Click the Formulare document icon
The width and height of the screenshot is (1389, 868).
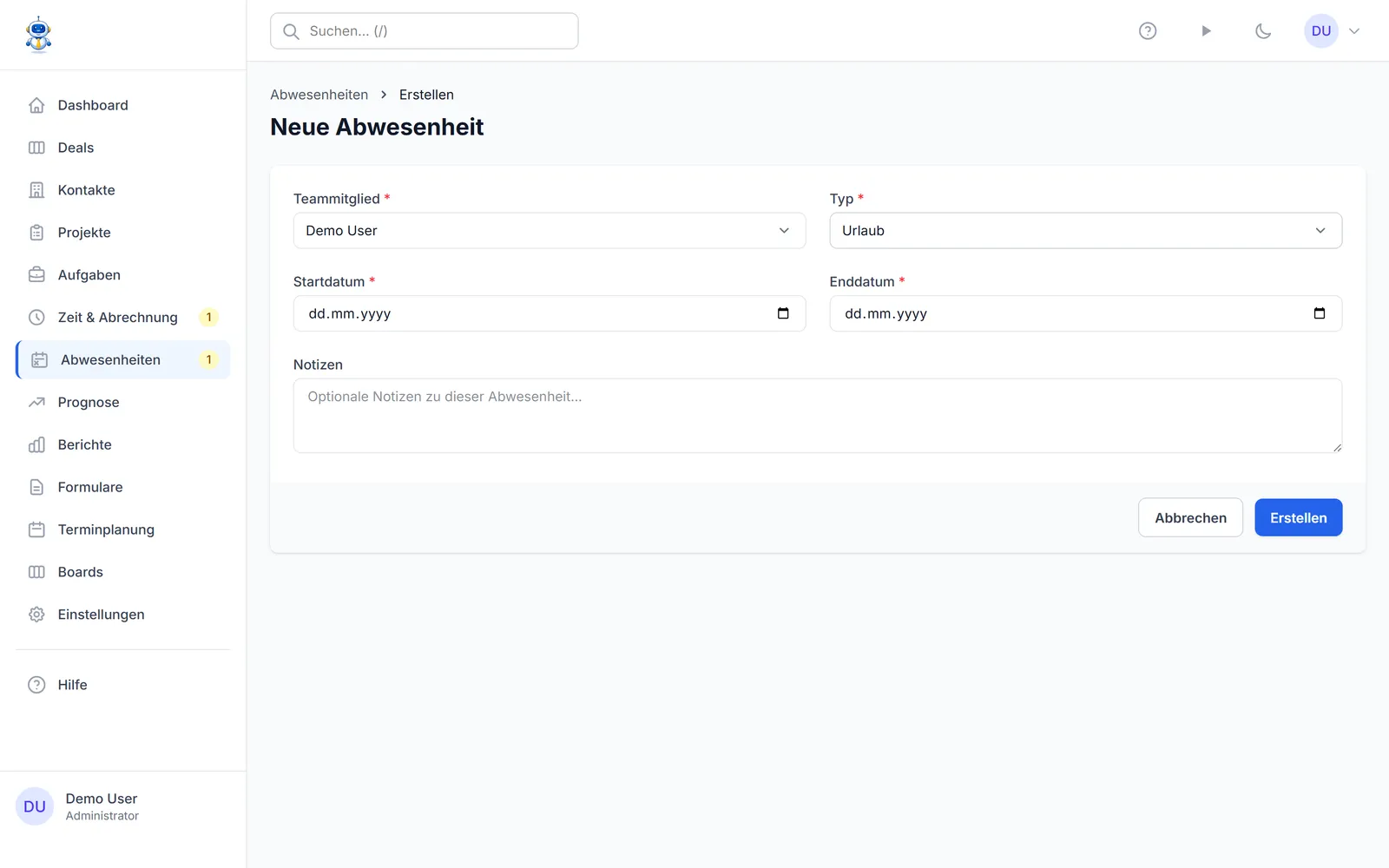(x=36, y=488)
